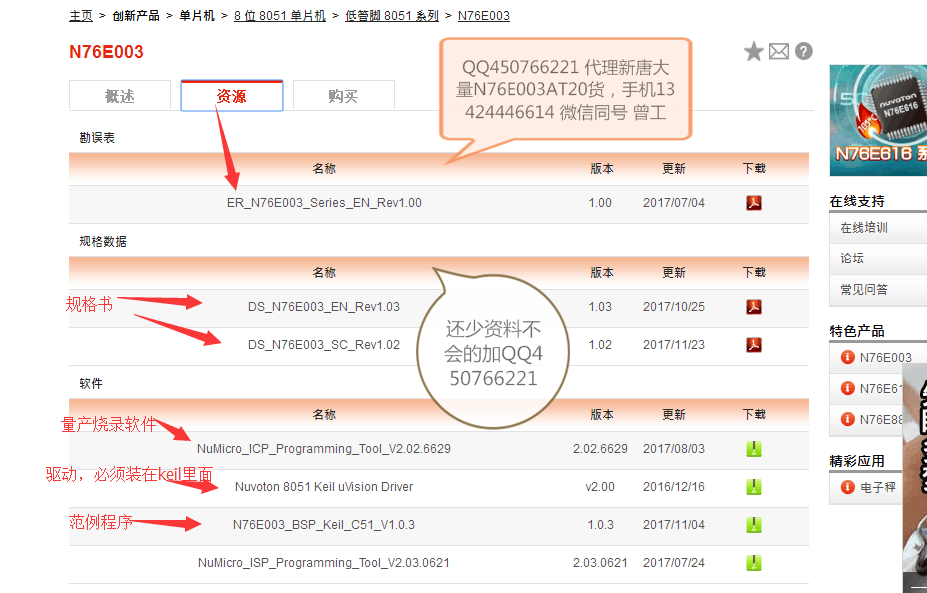Switch to the 概述 tab
Viewport: 927px width, 593px height.
[x=120, y=96]
